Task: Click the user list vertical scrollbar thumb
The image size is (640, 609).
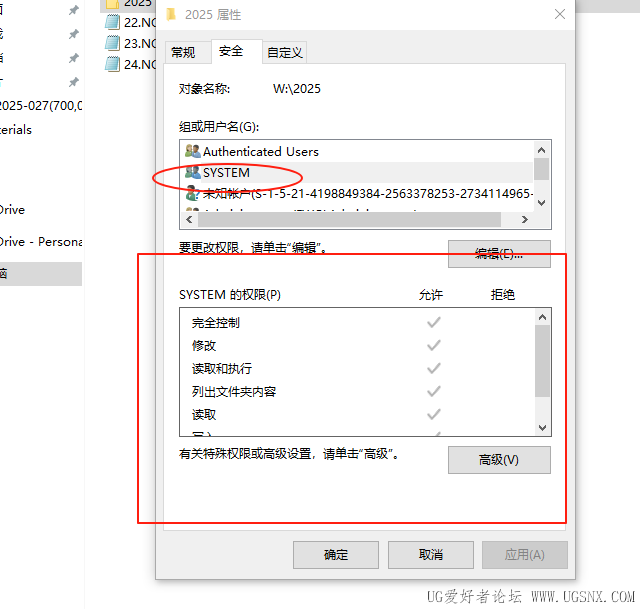Action: click(542, 169)
